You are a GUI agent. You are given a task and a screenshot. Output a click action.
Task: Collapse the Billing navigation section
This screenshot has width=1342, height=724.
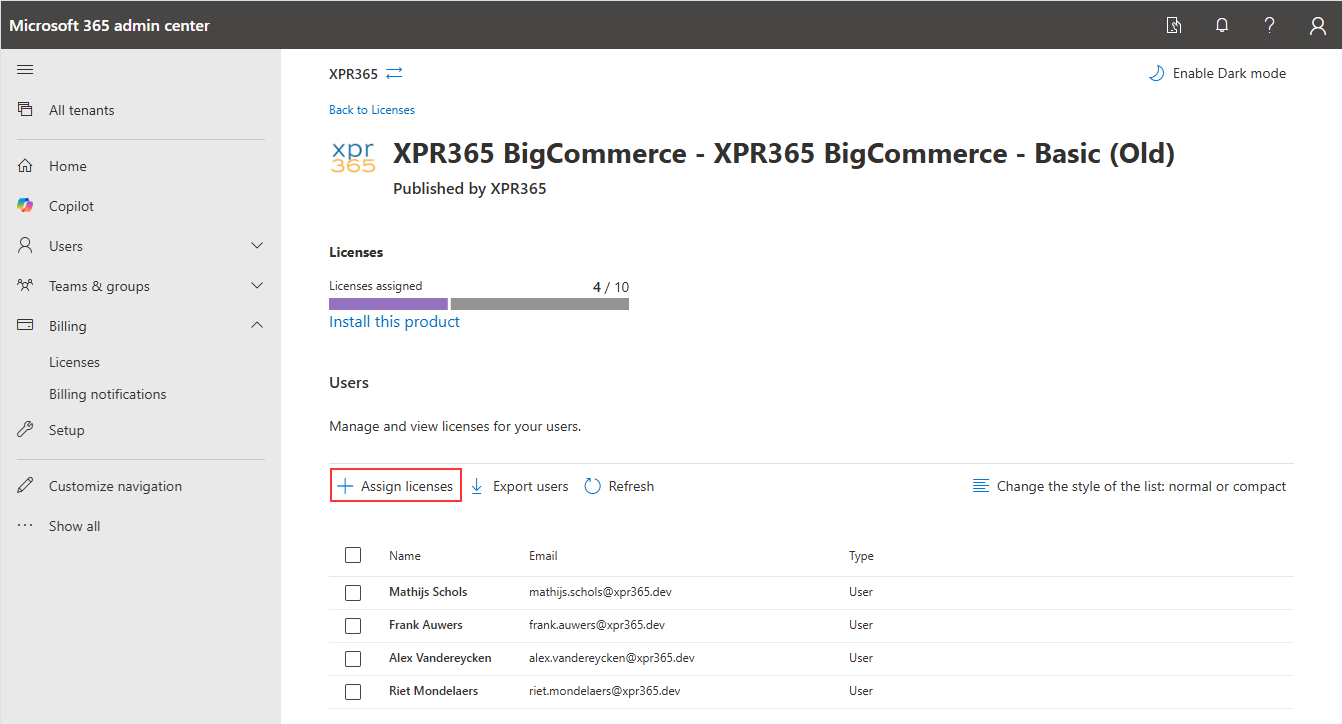(x=256, y=326)
